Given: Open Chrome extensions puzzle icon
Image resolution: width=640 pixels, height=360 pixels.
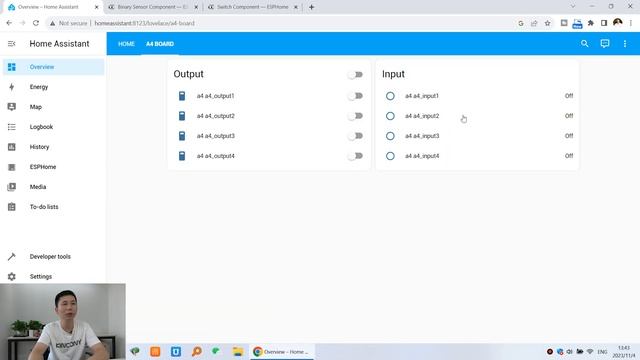Looking at the screenshot, I should point(591,23).
